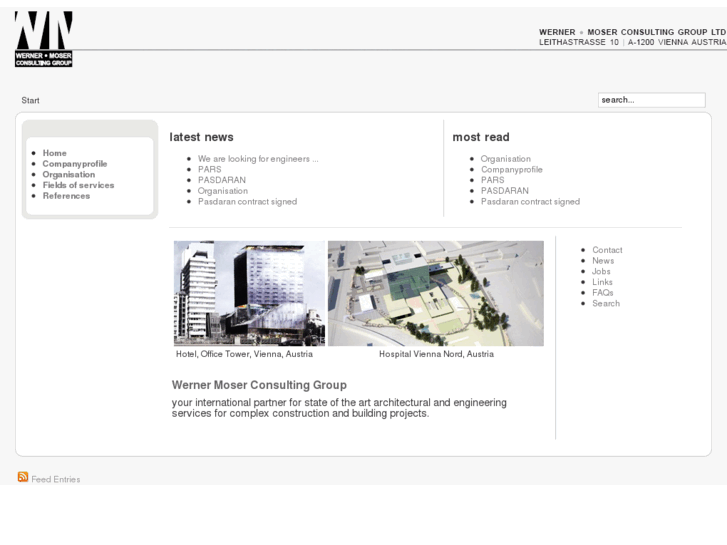Click the Hotel Office Tower image
The width and height of the screenshot is (727, 545).
click(x=249, y=293)
